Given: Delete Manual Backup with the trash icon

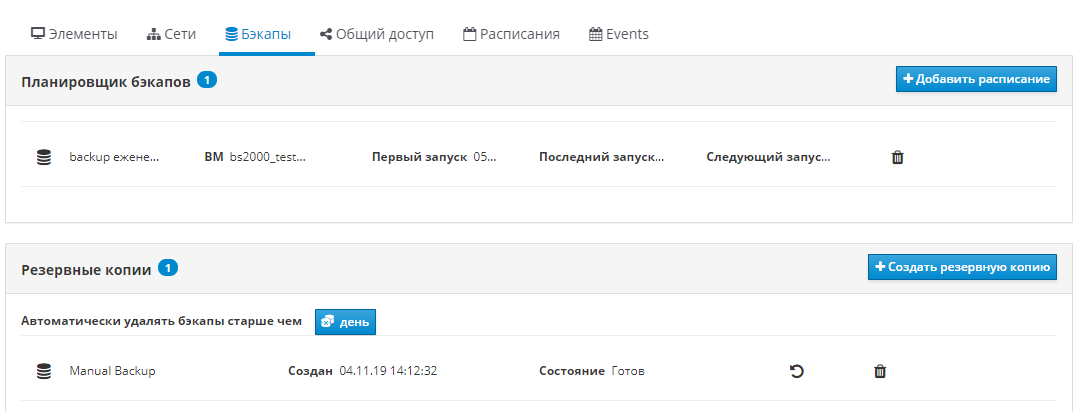Looking at the screenshot, I should coord(880,372).
